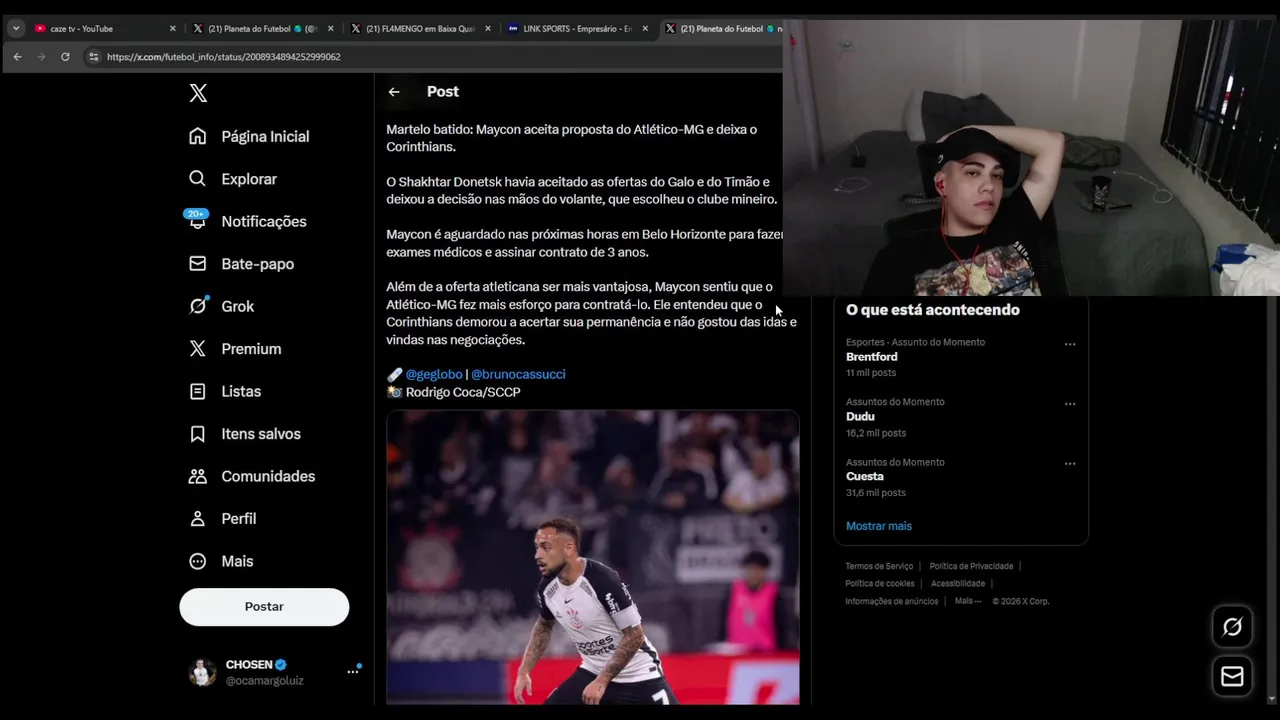Open Listas in sidebar
The height and width of the screenshot is (720, 1280).
226,391
